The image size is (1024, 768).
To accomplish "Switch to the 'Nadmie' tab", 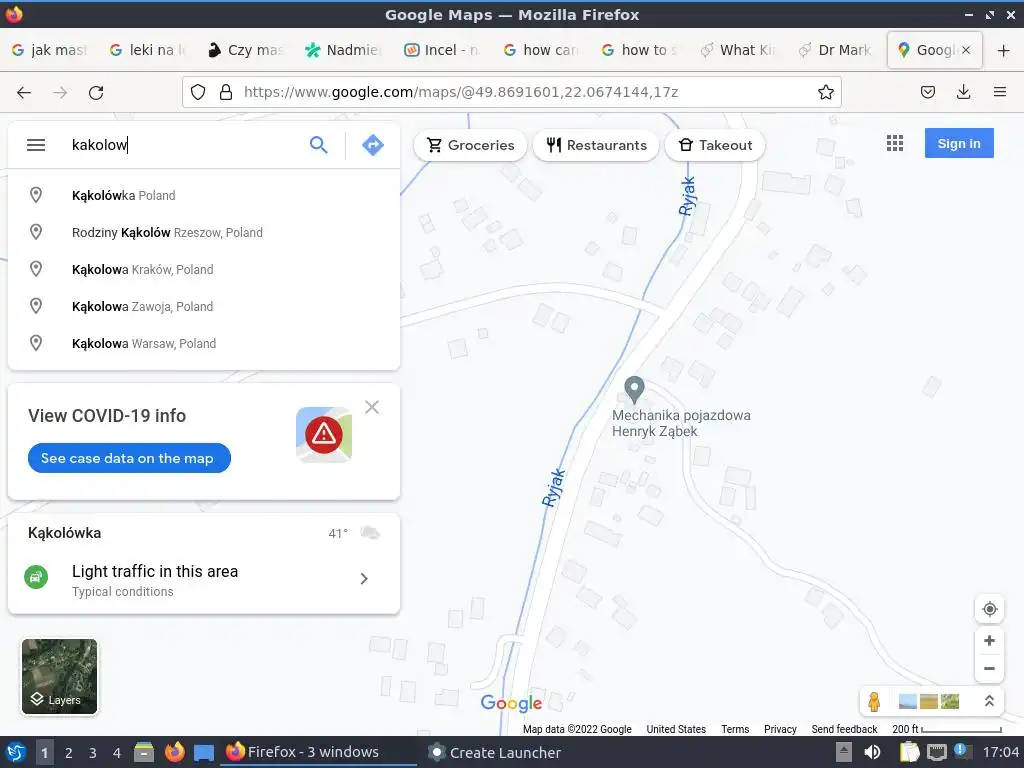I will [x=344, y=50].
